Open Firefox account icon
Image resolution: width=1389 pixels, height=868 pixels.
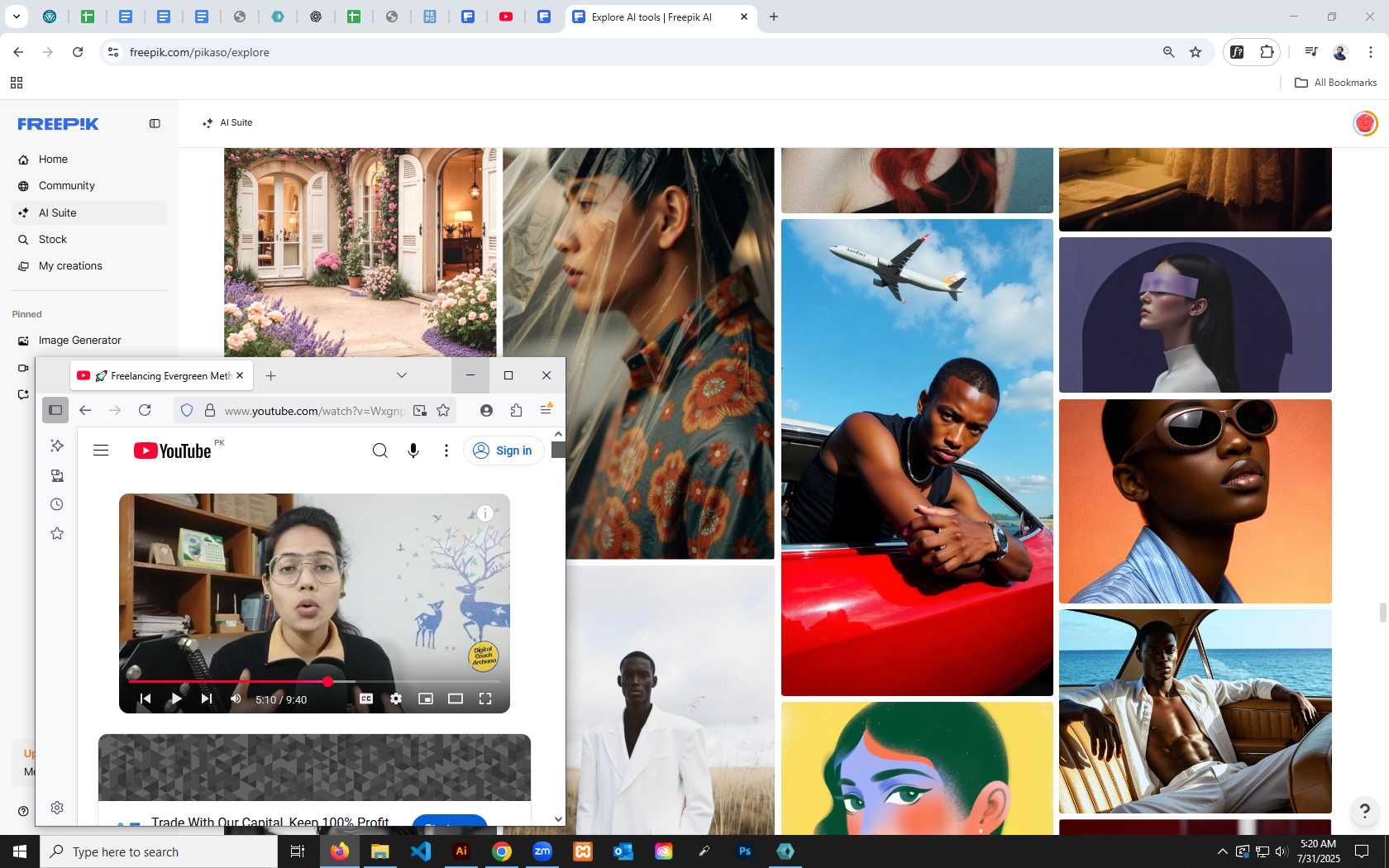coord(486,410)
